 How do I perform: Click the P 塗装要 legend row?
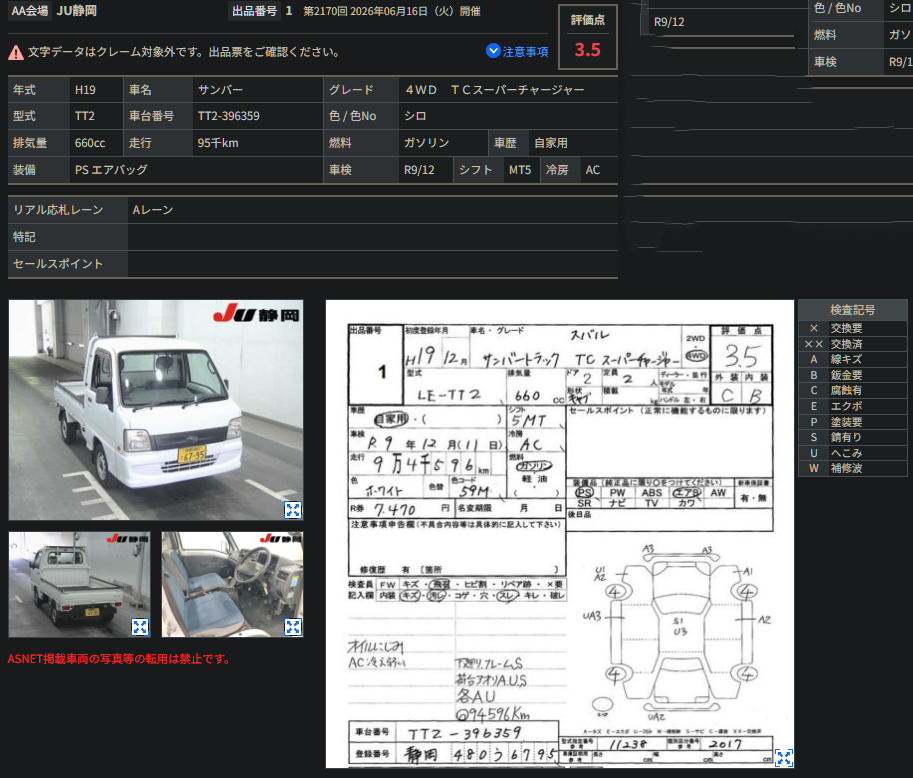852,422
